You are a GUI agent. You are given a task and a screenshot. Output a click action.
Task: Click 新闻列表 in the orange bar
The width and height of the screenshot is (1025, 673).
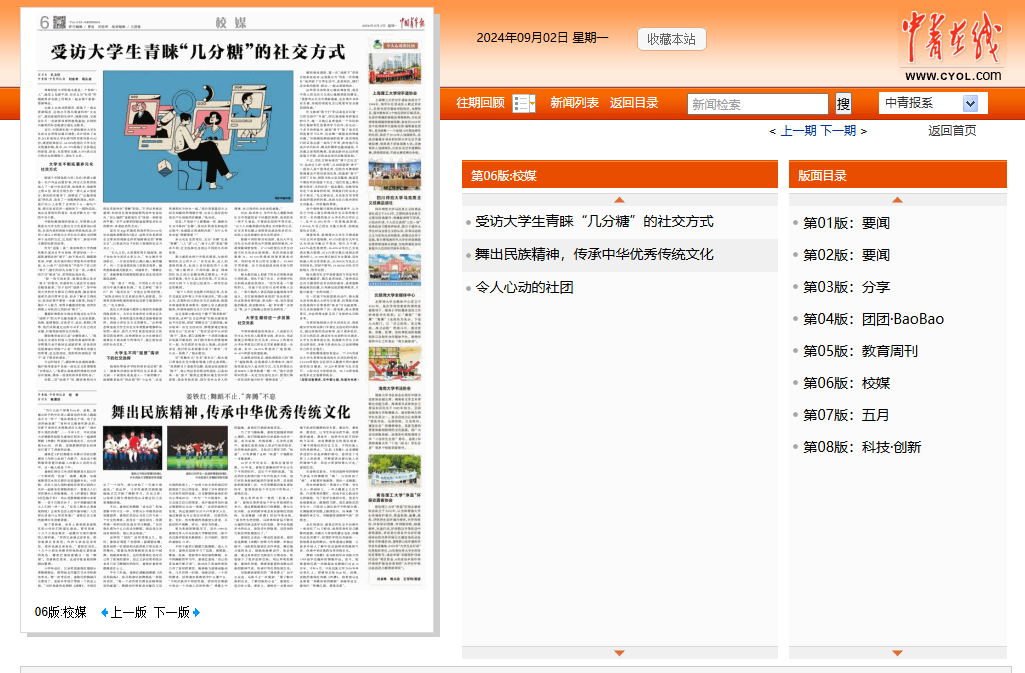[x=574, y=103]
